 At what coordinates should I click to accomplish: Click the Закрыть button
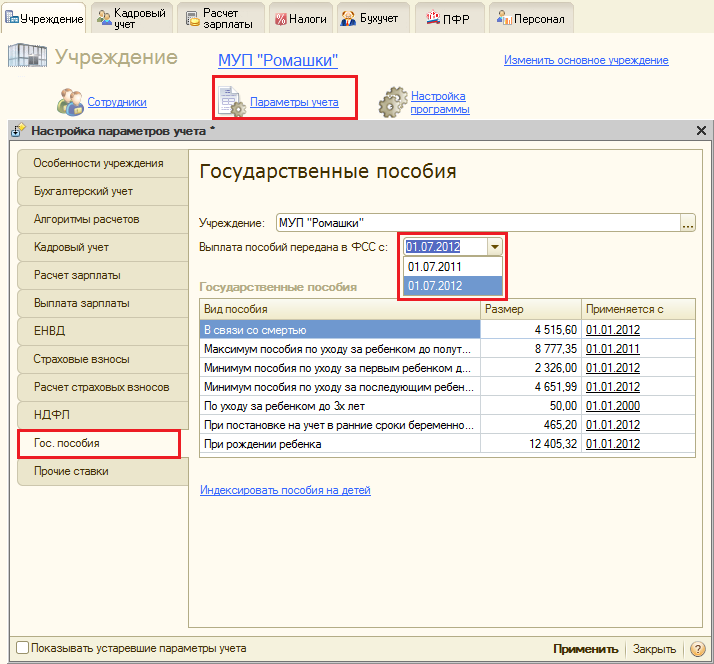pos(654,649)
